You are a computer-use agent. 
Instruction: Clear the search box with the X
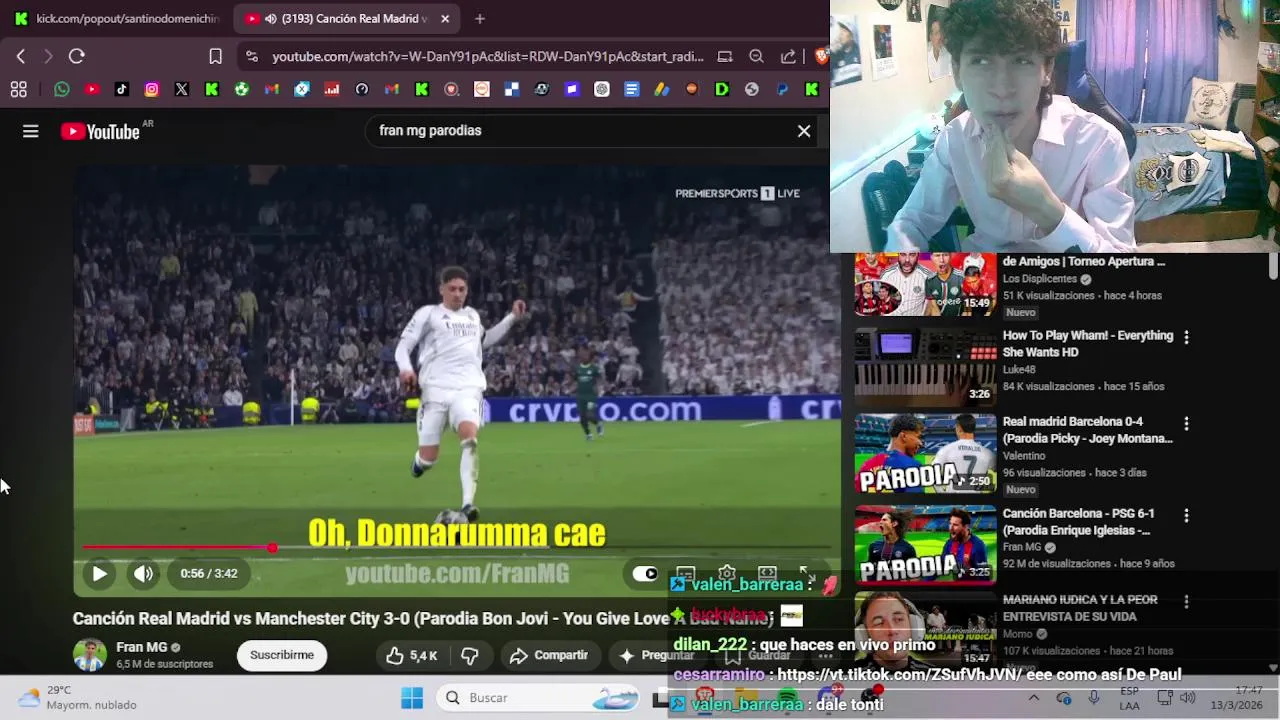[x=804, y=131]
